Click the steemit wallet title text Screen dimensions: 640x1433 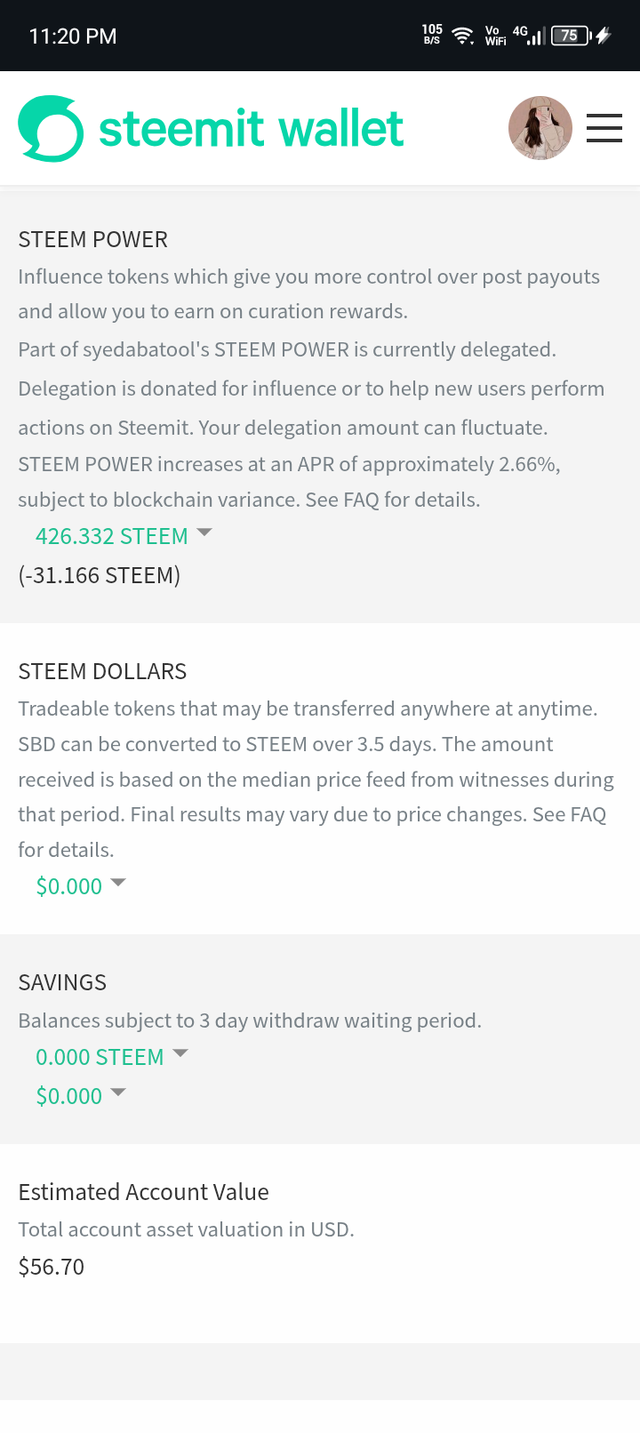coord(251,128)
